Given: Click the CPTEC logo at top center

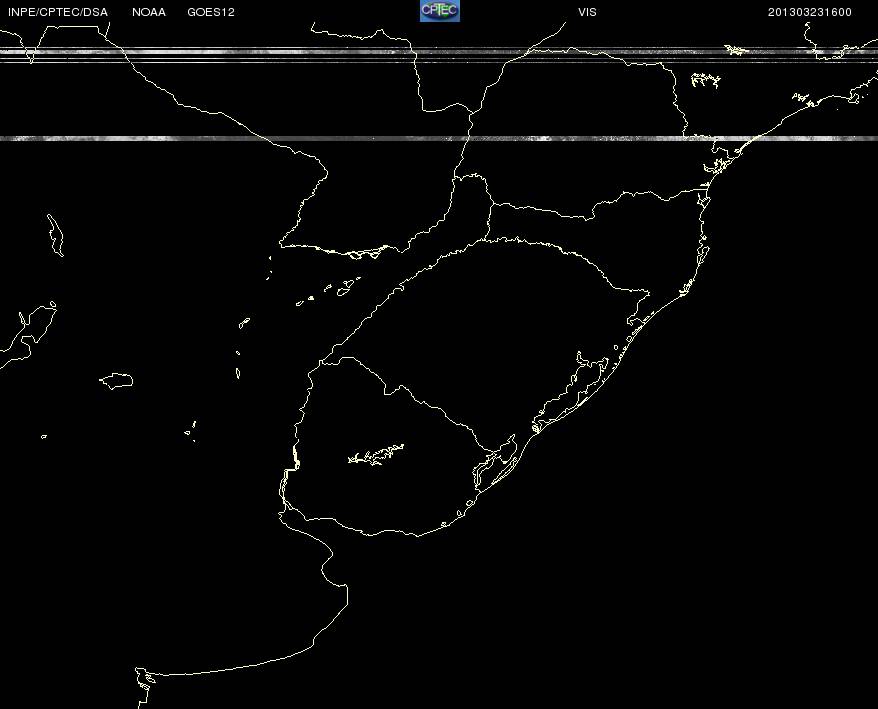Looking at the screenshot, I should click(x=440, y=11).
